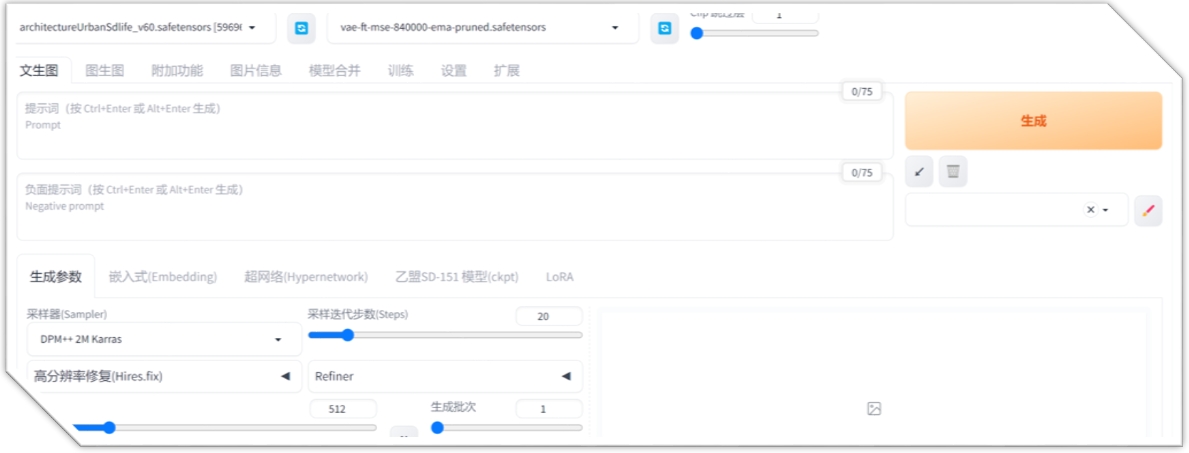The image size is (1189, 453).
Task: Switch to the 图生图 tab
Action: (104, 71)
